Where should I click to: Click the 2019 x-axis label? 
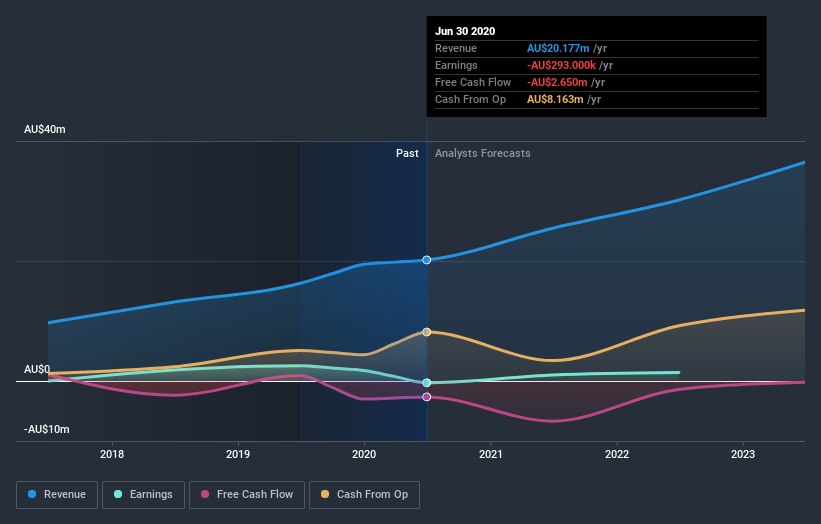(x=238, y=454)
